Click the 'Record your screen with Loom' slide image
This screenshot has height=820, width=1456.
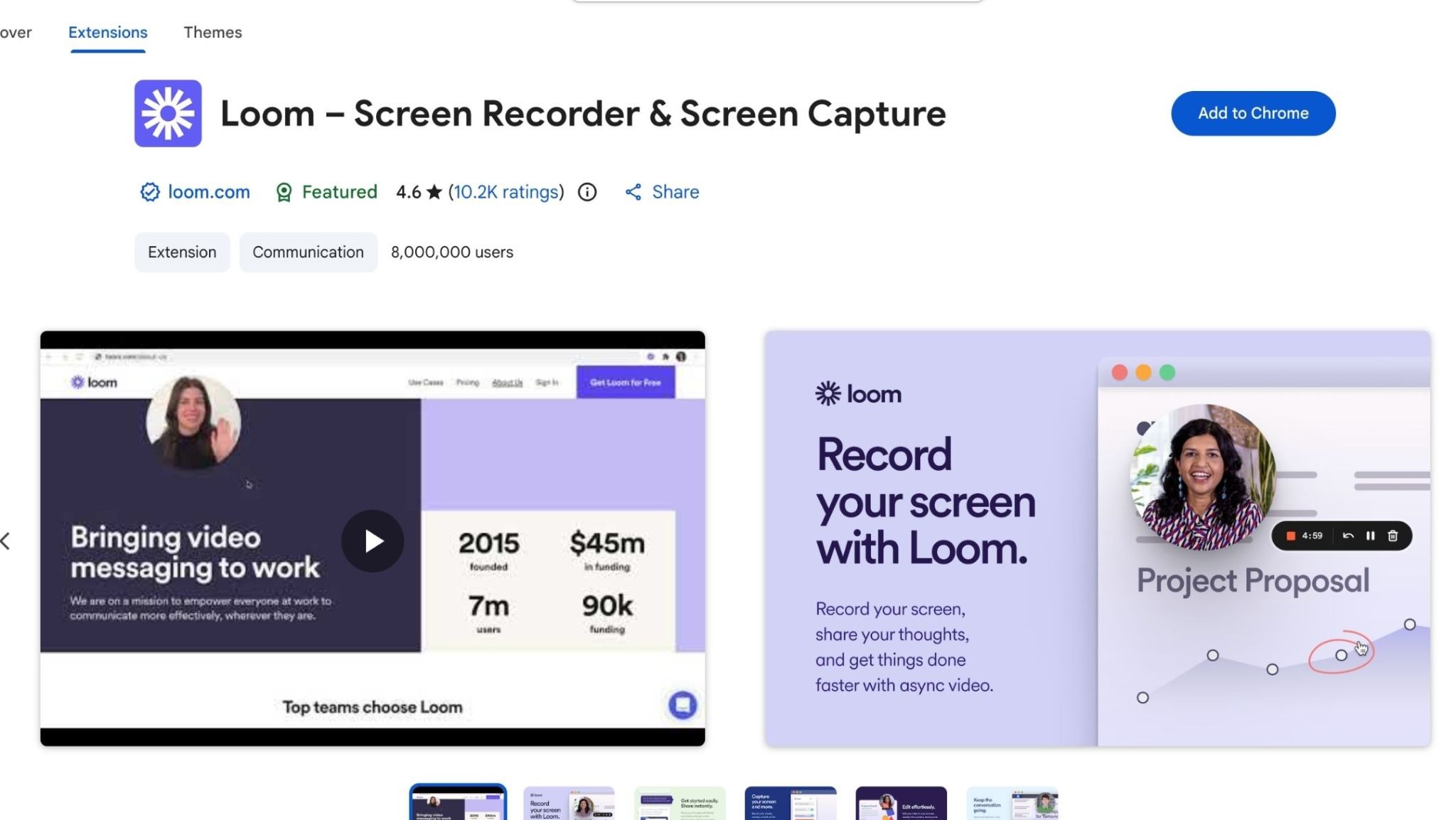pyautogui.click(x=1097, y=538)
